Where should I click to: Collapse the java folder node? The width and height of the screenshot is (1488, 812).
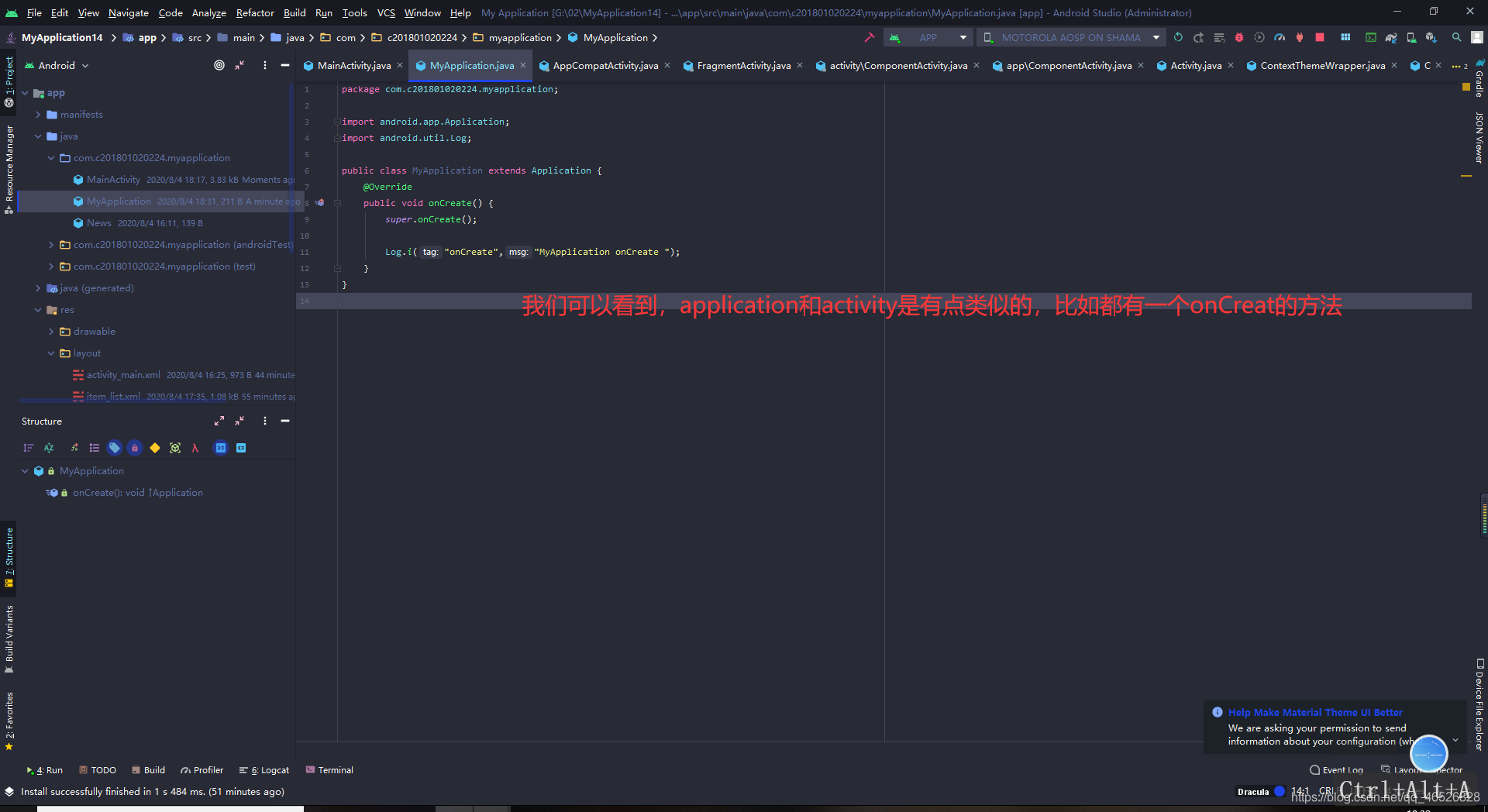(x=38, y=136)
